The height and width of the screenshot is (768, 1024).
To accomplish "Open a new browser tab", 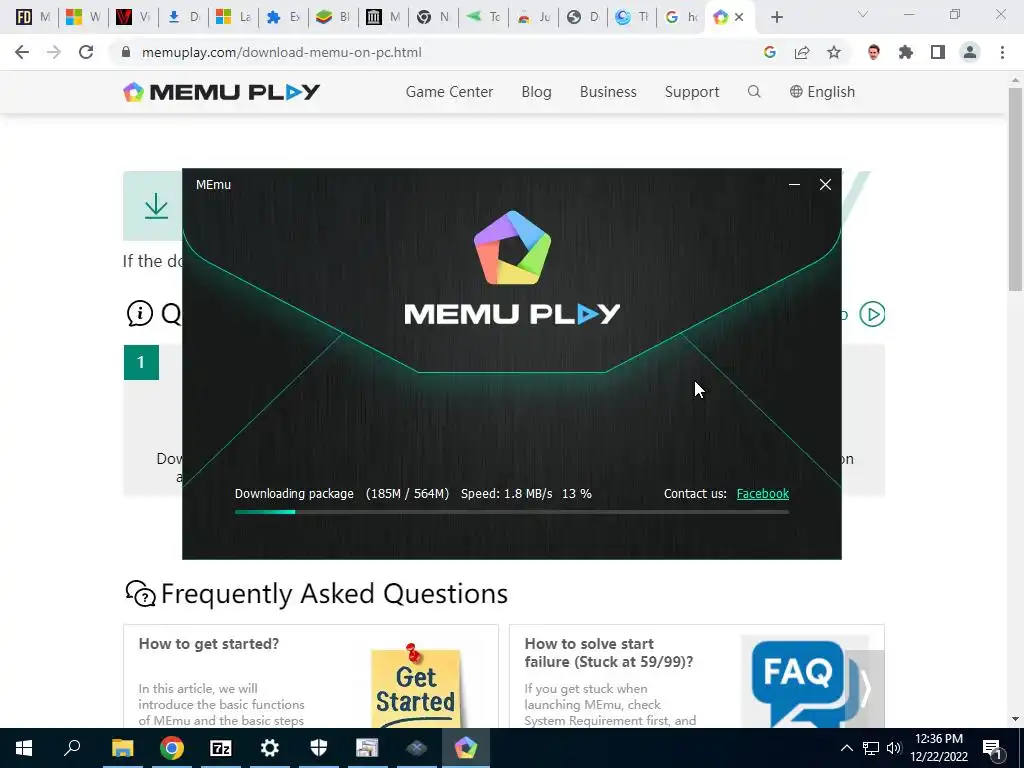I will pos(776,18).
